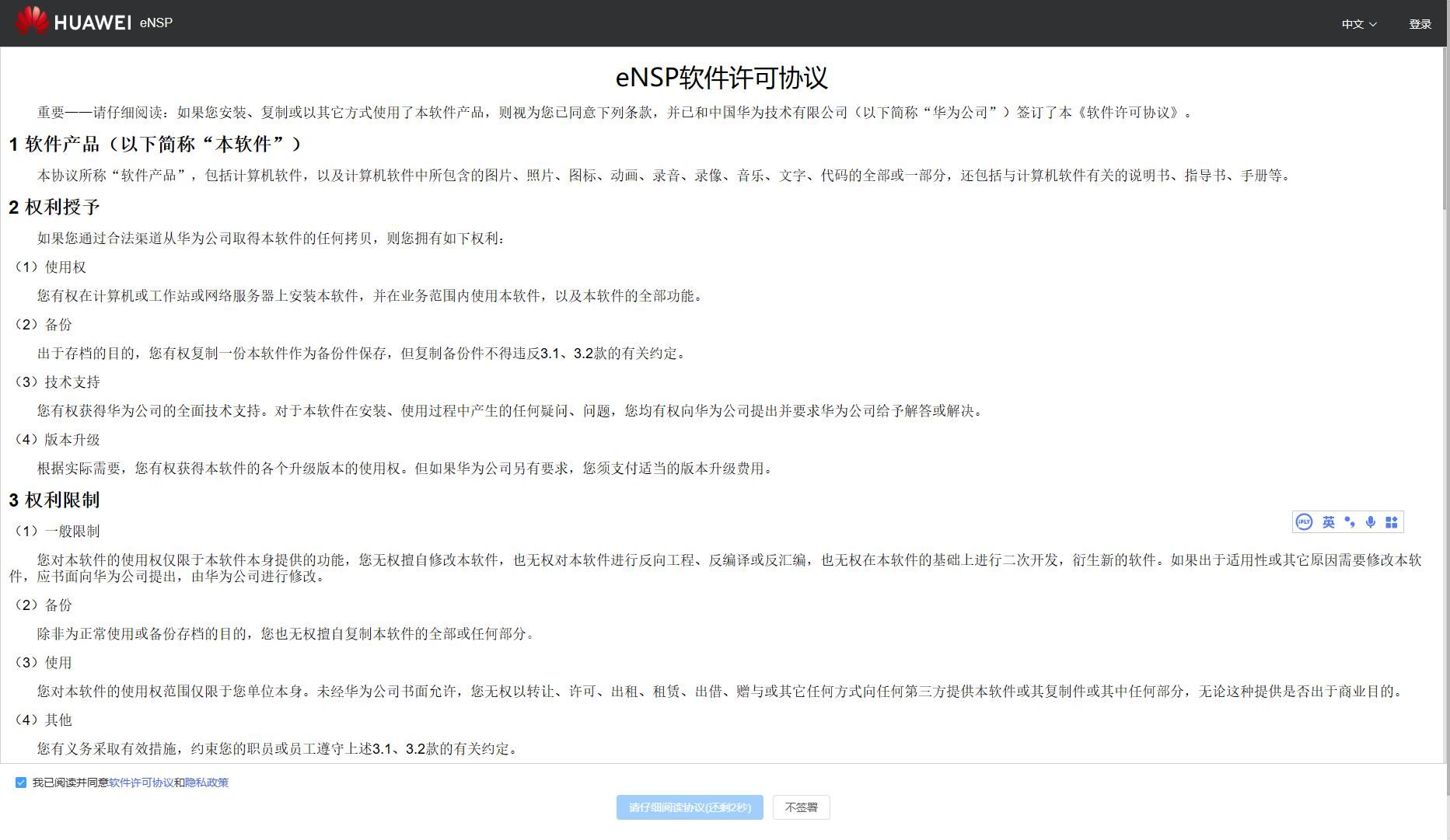Viewport: 1450px width, 840px height.
Task: Click the Huawei logo in header
Action: coord(73,21)
